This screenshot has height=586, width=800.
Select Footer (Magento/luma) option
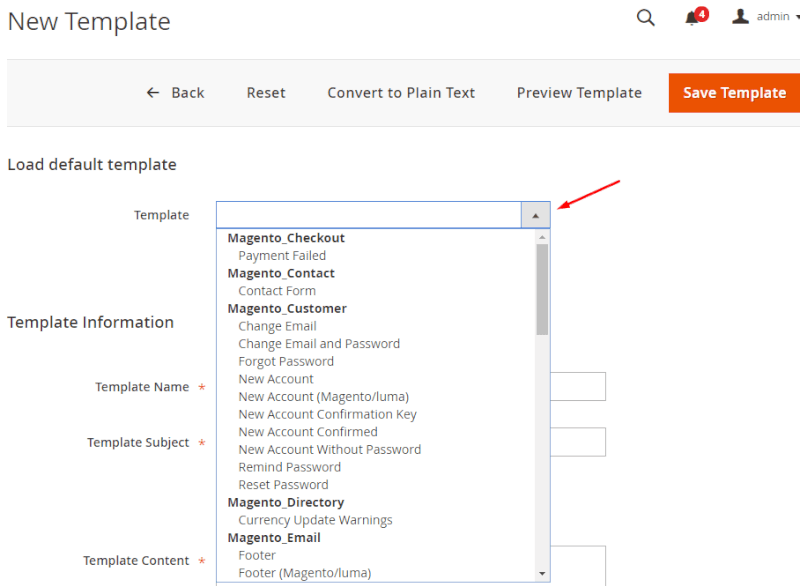click(305, 573)
